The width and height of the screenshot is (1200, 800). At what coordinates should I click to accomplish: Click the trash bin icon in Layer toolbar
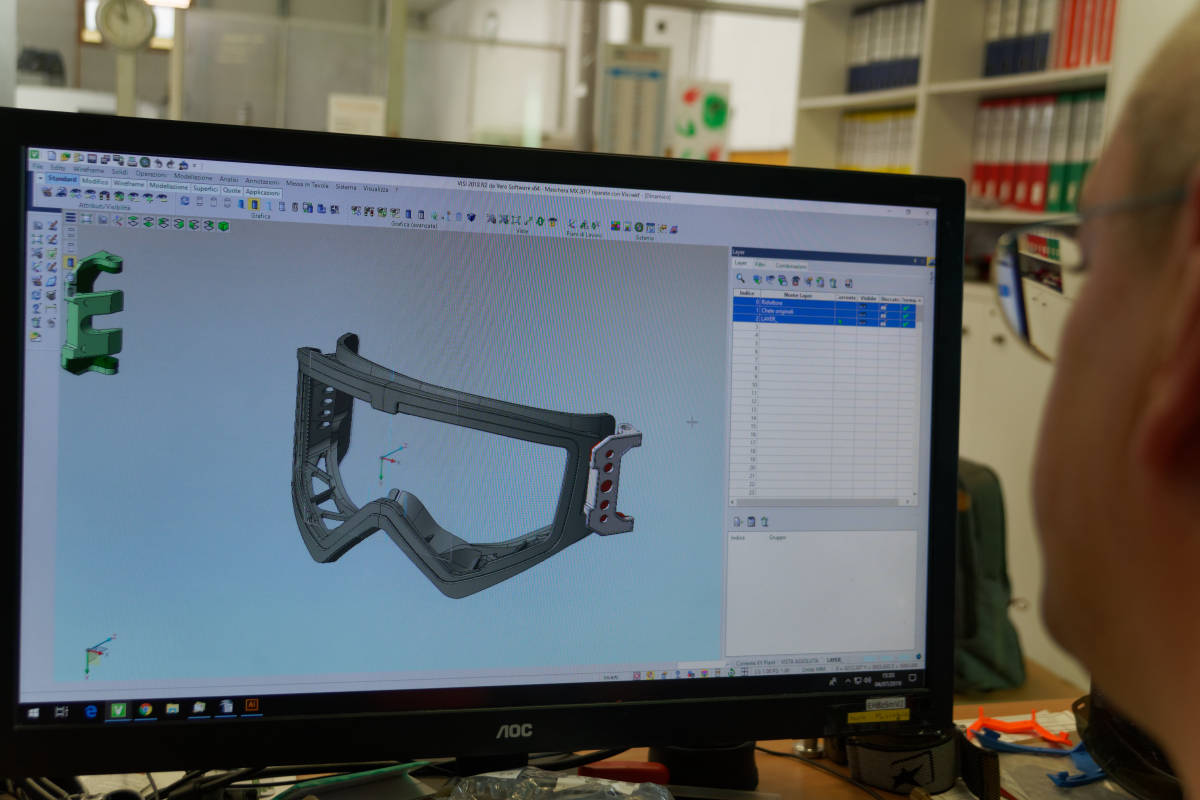tap(833, 282)
